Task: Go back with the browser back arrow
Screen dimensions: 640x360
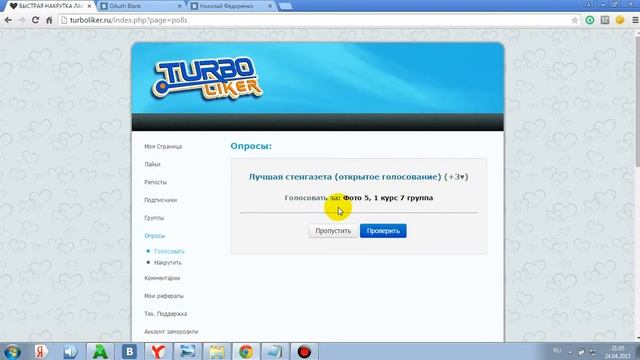Action: (8, 20)
